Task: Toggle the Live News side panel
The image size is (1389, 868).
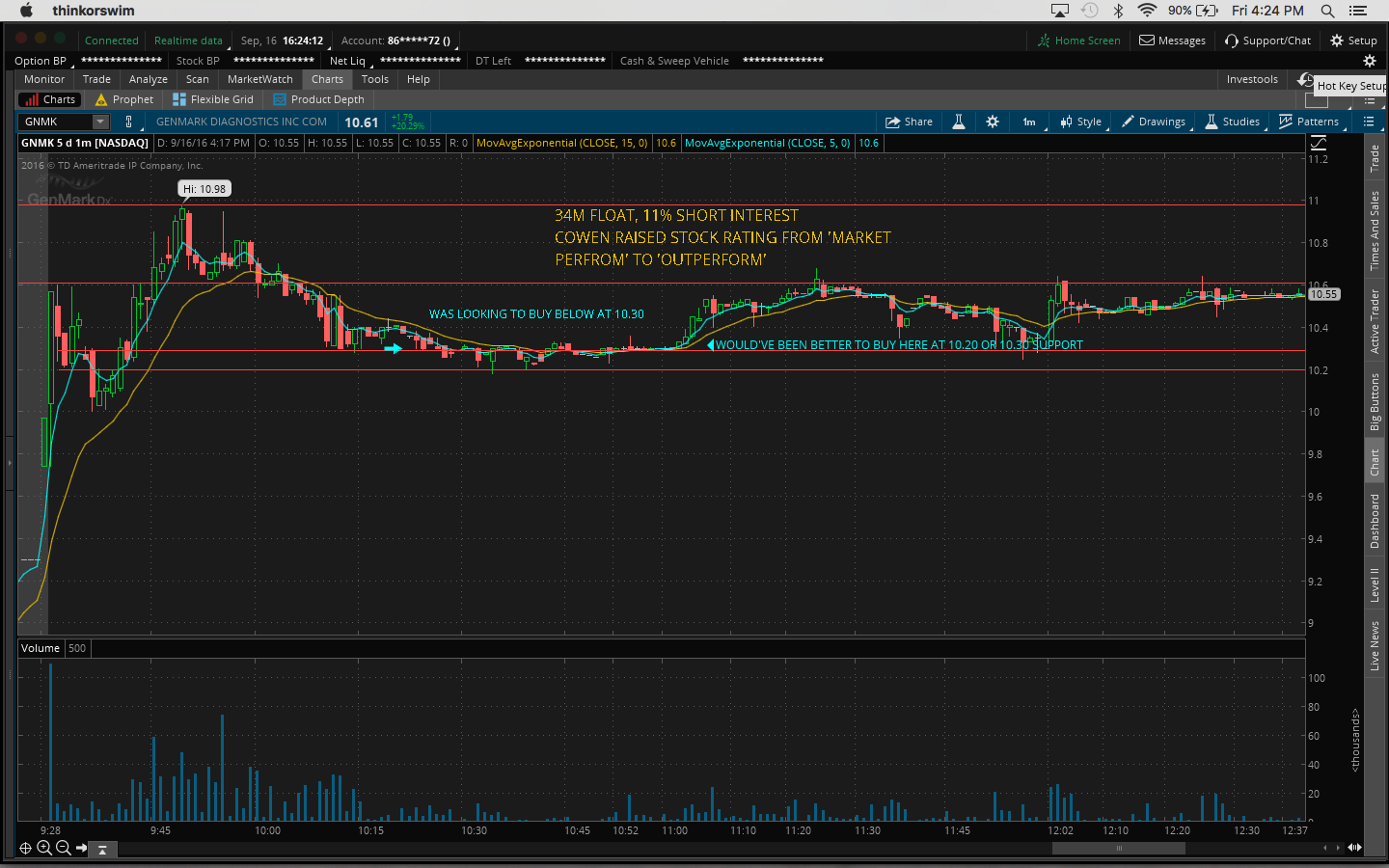Action: coord(1375,645)
